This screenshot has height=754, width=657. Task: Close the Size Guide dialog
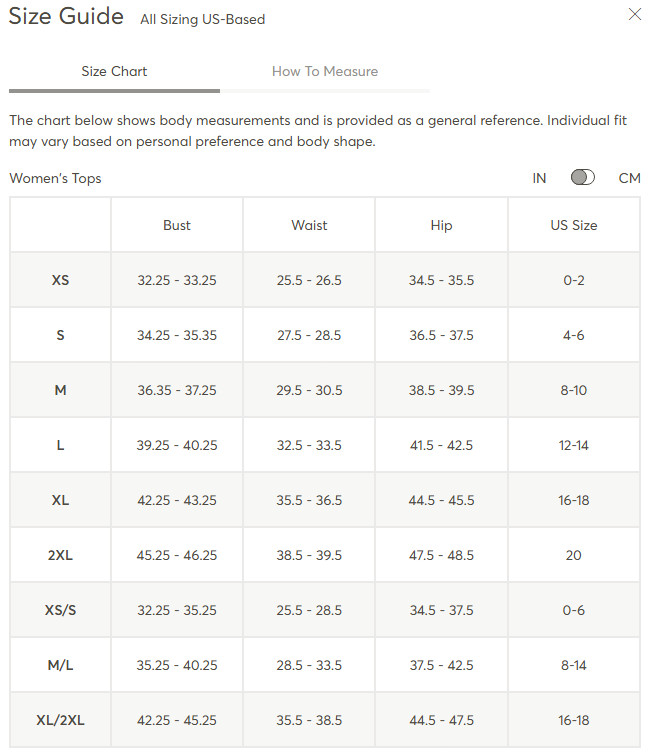point(635,14)
